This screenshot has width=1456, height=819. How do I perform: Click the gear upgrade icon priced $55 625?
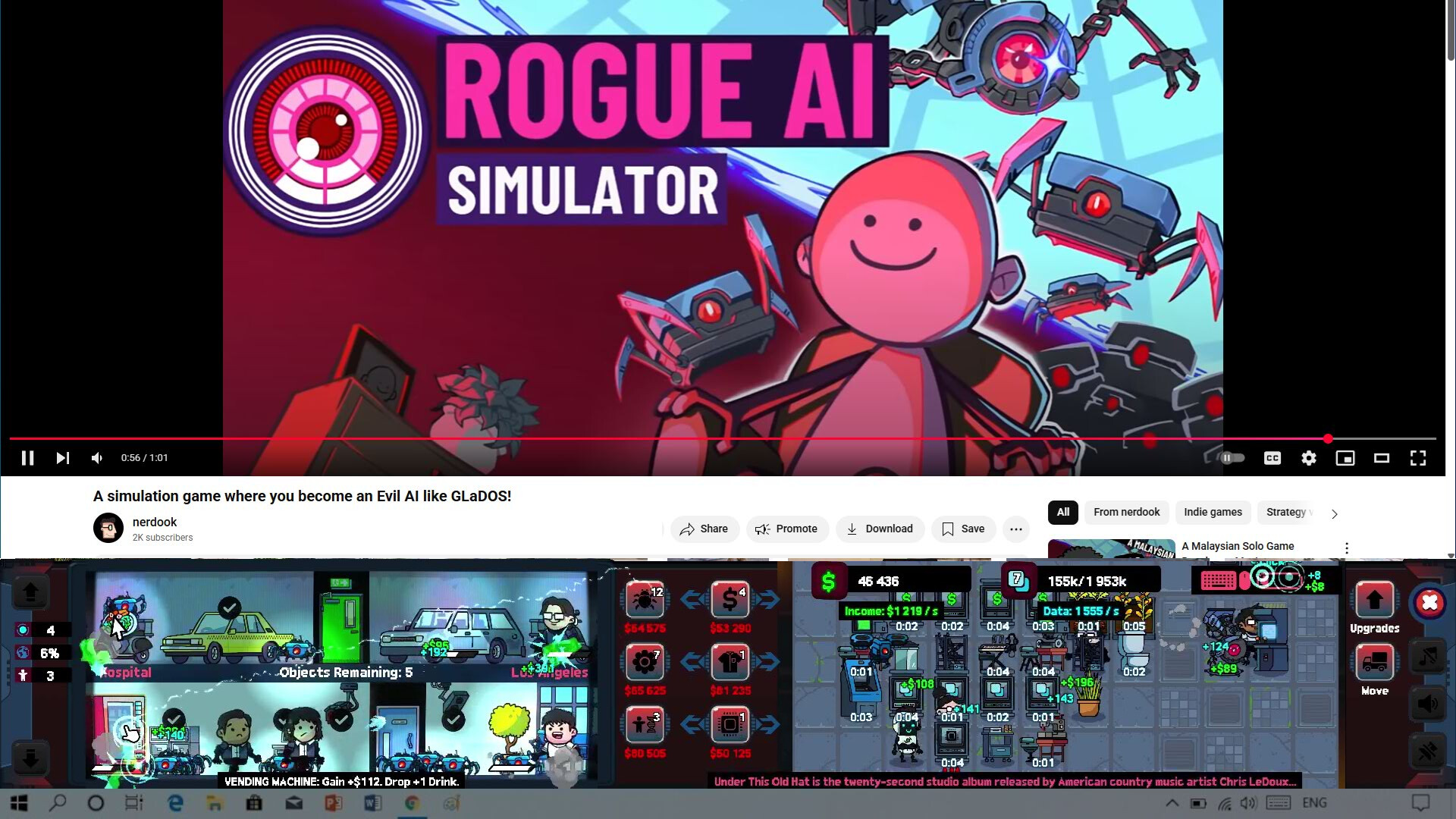coord(645,662)
